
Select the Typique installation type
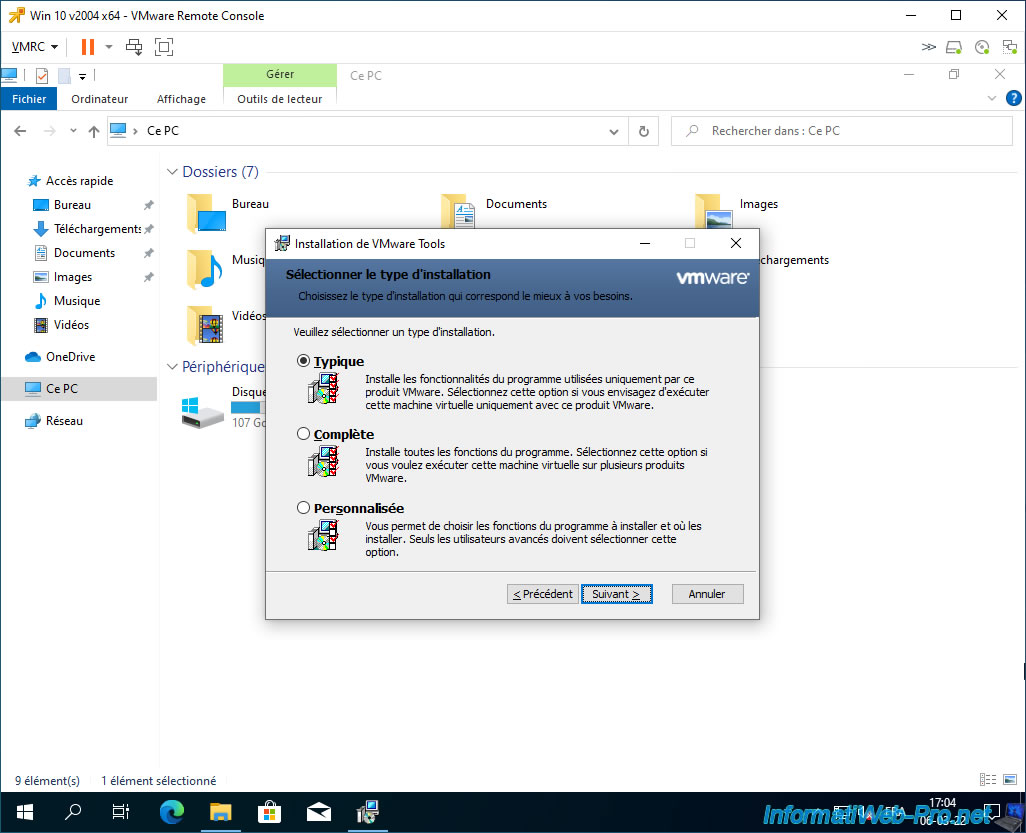pyautogui.click(x=304, y=362)
